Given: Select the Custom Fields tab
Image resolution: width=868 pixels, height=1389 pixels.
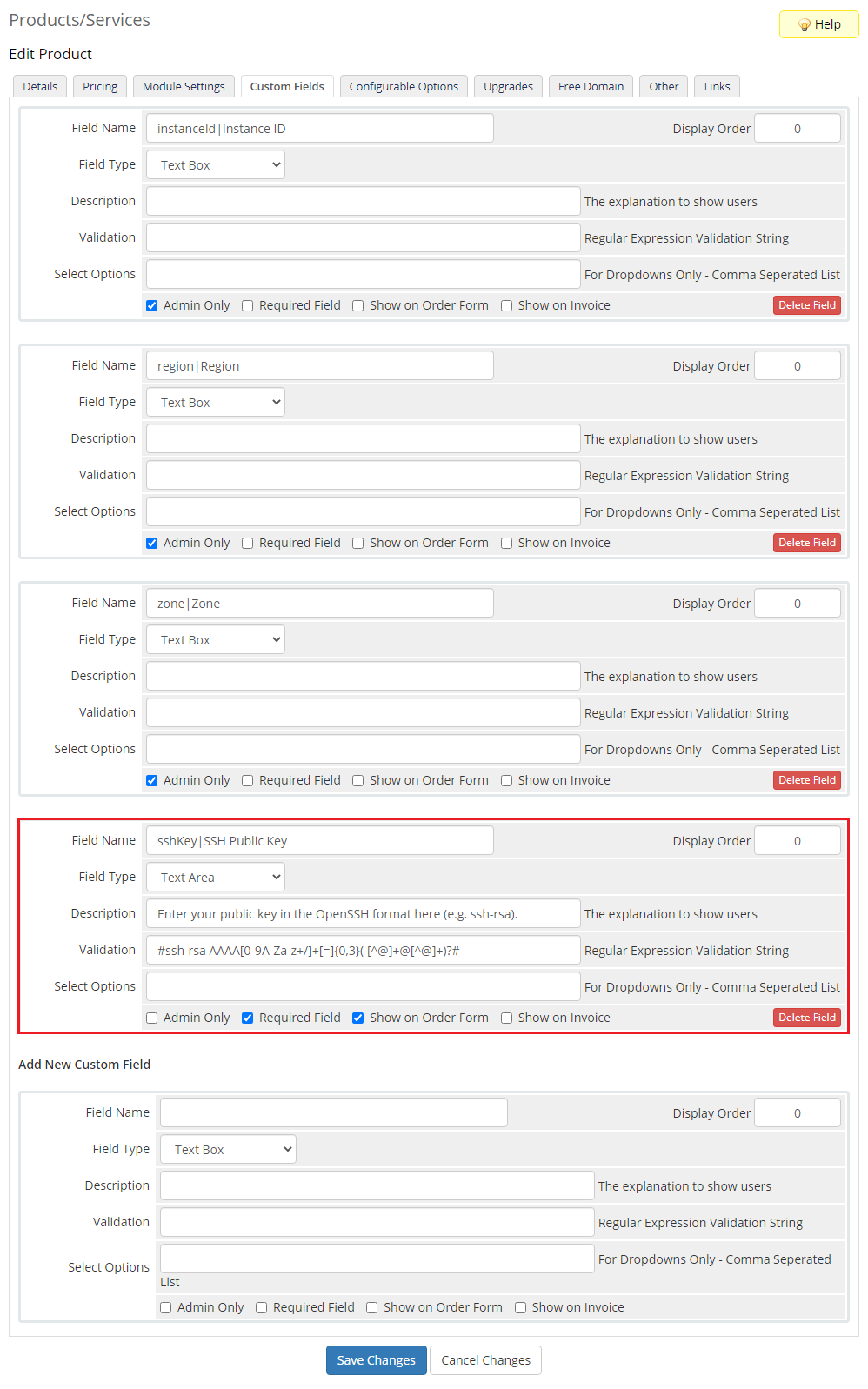Looking at the screenshot, I should [x=287, y=86].
